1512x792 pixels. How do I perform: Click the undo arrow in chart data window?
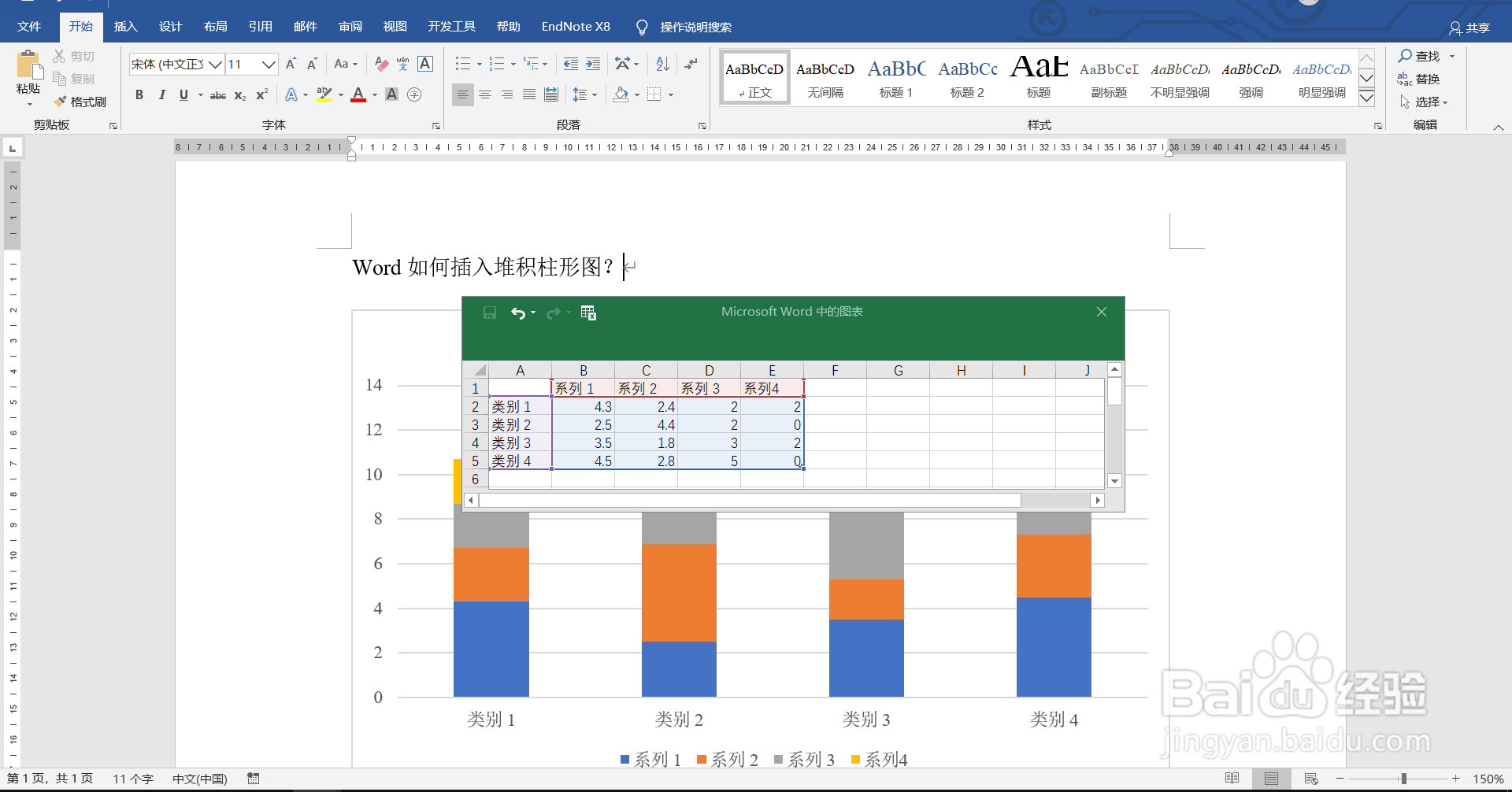pos(517,313)
